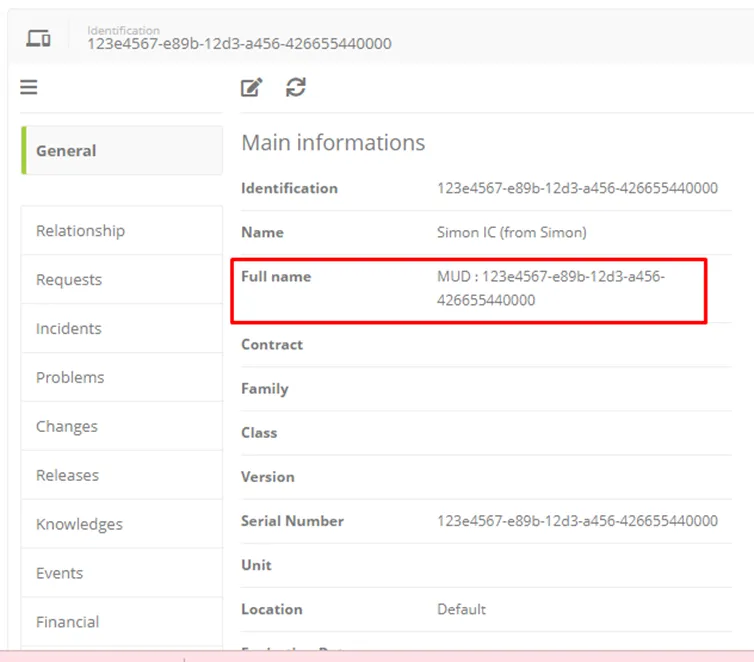Click the header identification UUID text
The width and height of the screenshot is (754, 662).
(x=239, y=44)
